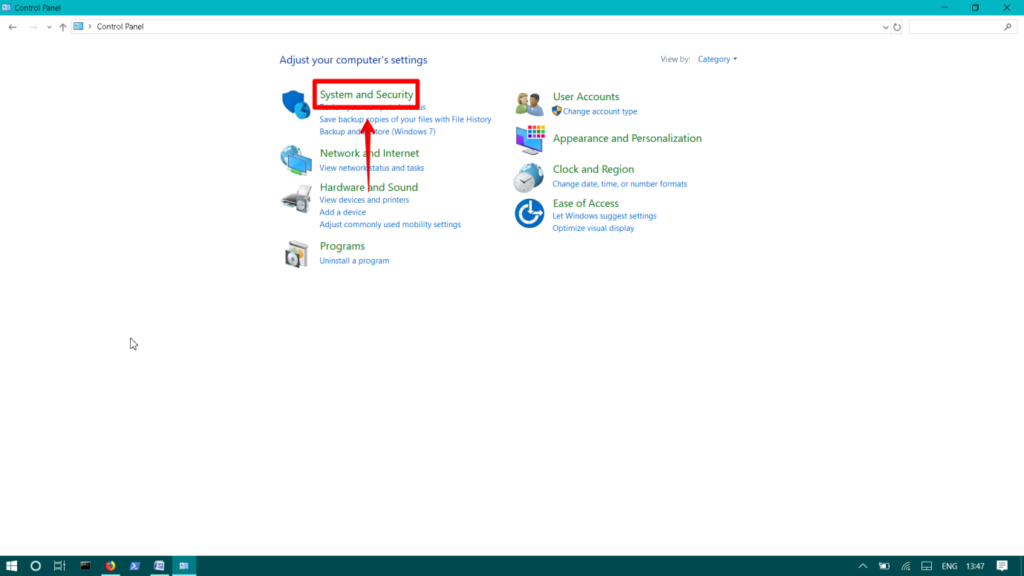Viewport: 1024px width, 576px height.
Task: Open Save backup copies with File History
Action: pyautogui.click(x=405, y=120)
